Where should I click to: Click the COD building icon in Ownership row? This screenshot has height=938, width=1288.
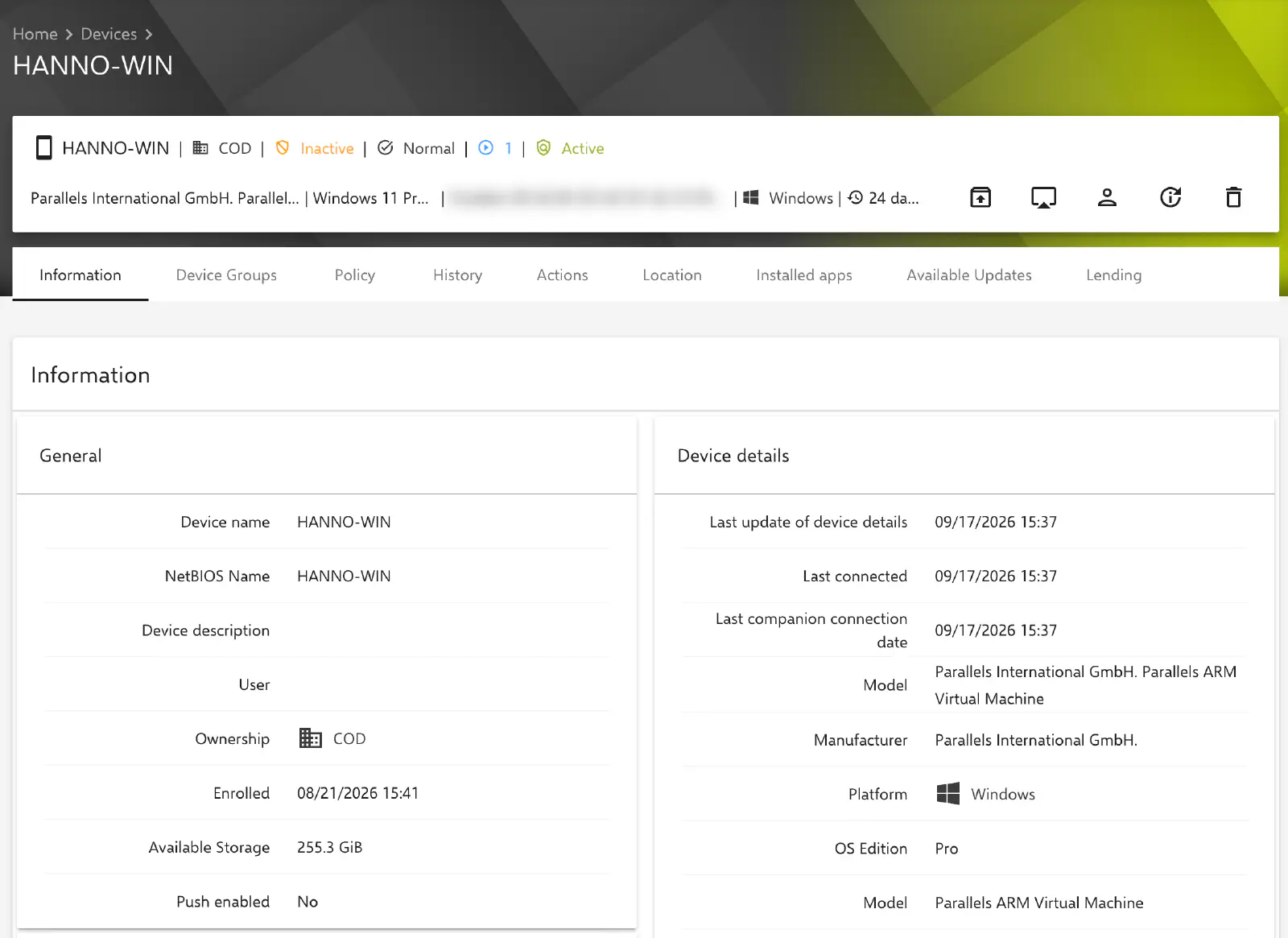(310, 738)
